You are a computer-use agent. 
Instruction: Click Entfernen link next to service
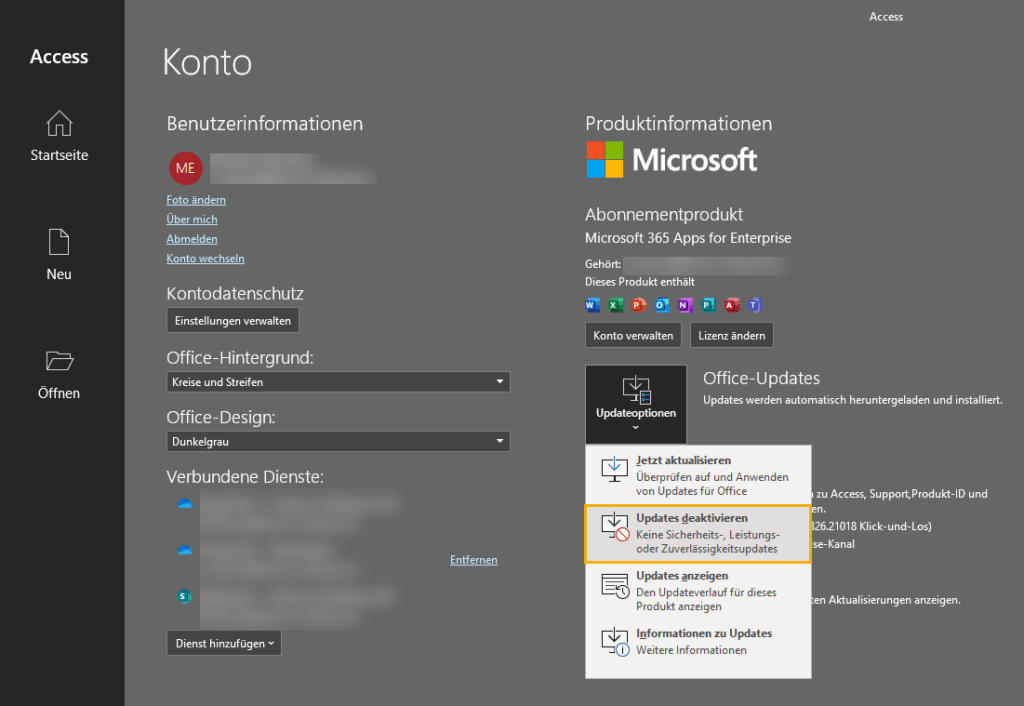pos(473,560)
